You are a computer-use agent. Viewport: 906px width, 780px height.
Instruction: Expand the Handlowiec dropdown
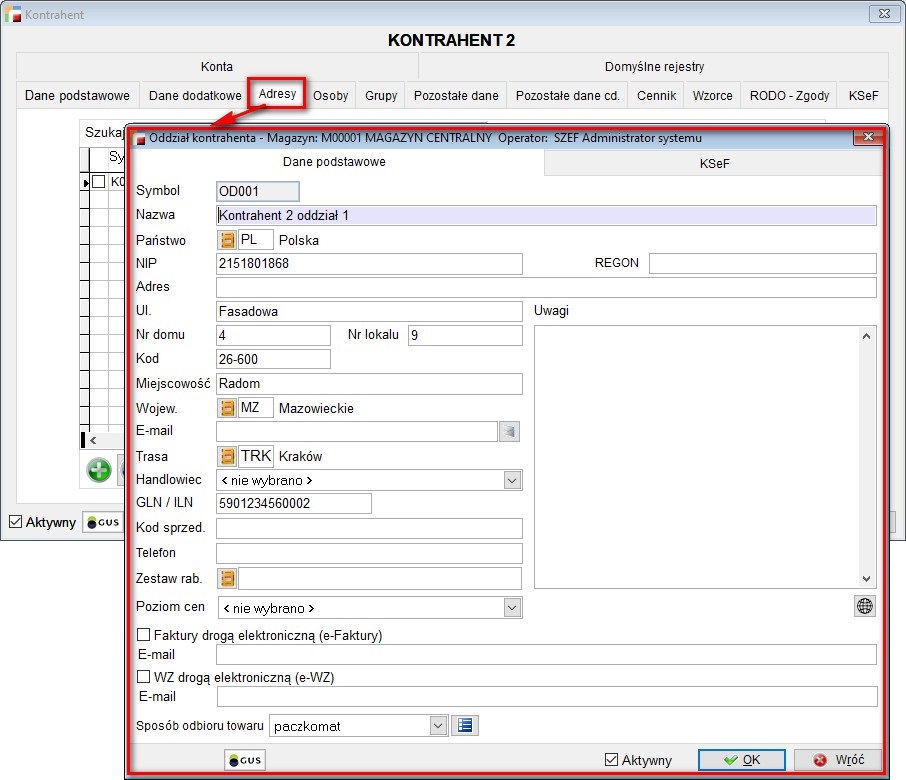click(x=512, y=481)
